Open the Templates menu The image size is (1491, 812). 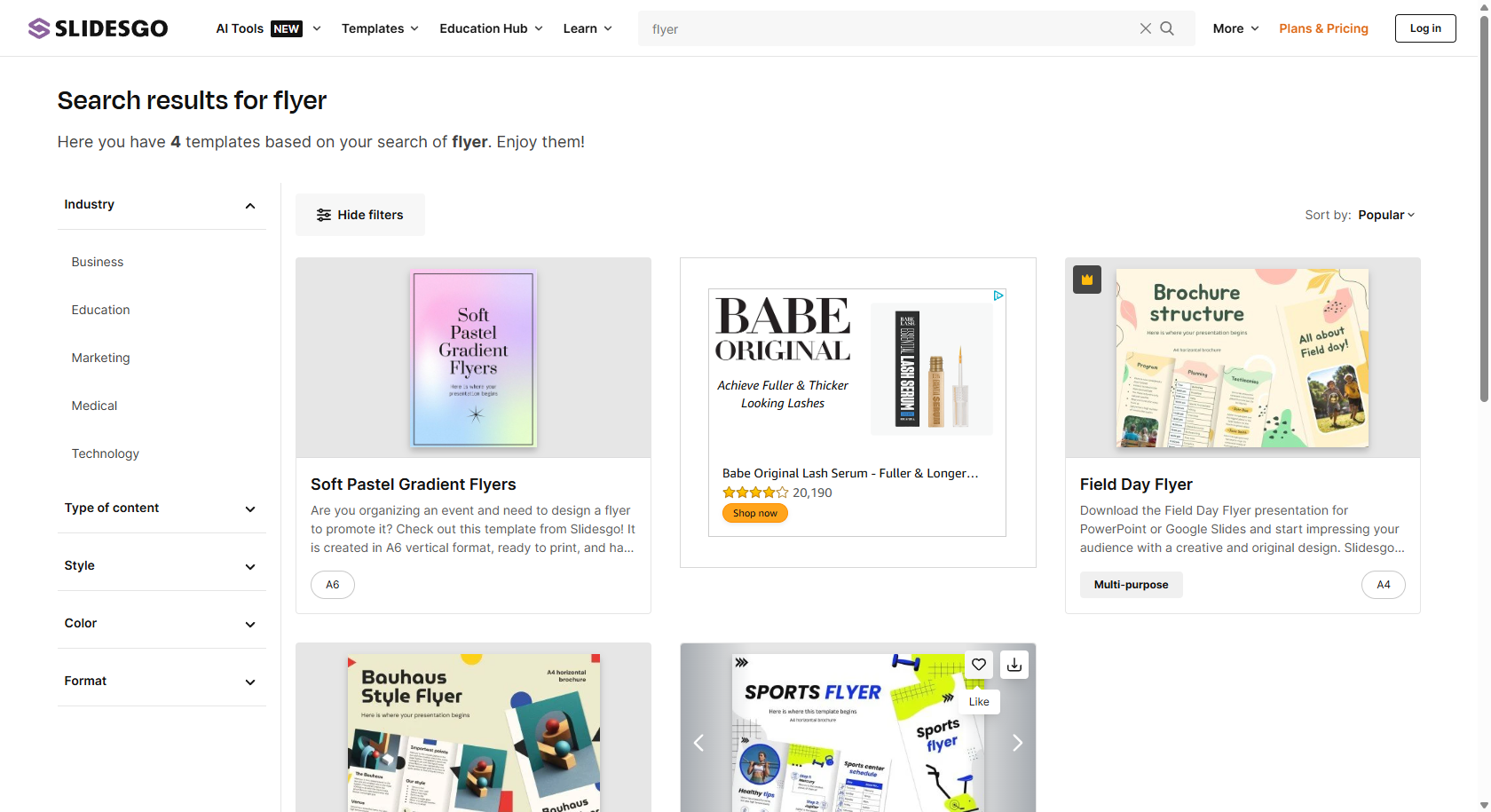(x=380, y=28)
